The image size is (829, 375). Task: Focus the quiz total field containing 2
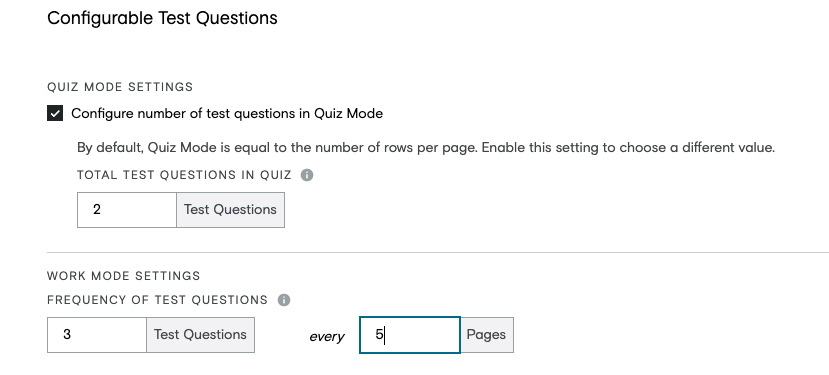[127, 210]
